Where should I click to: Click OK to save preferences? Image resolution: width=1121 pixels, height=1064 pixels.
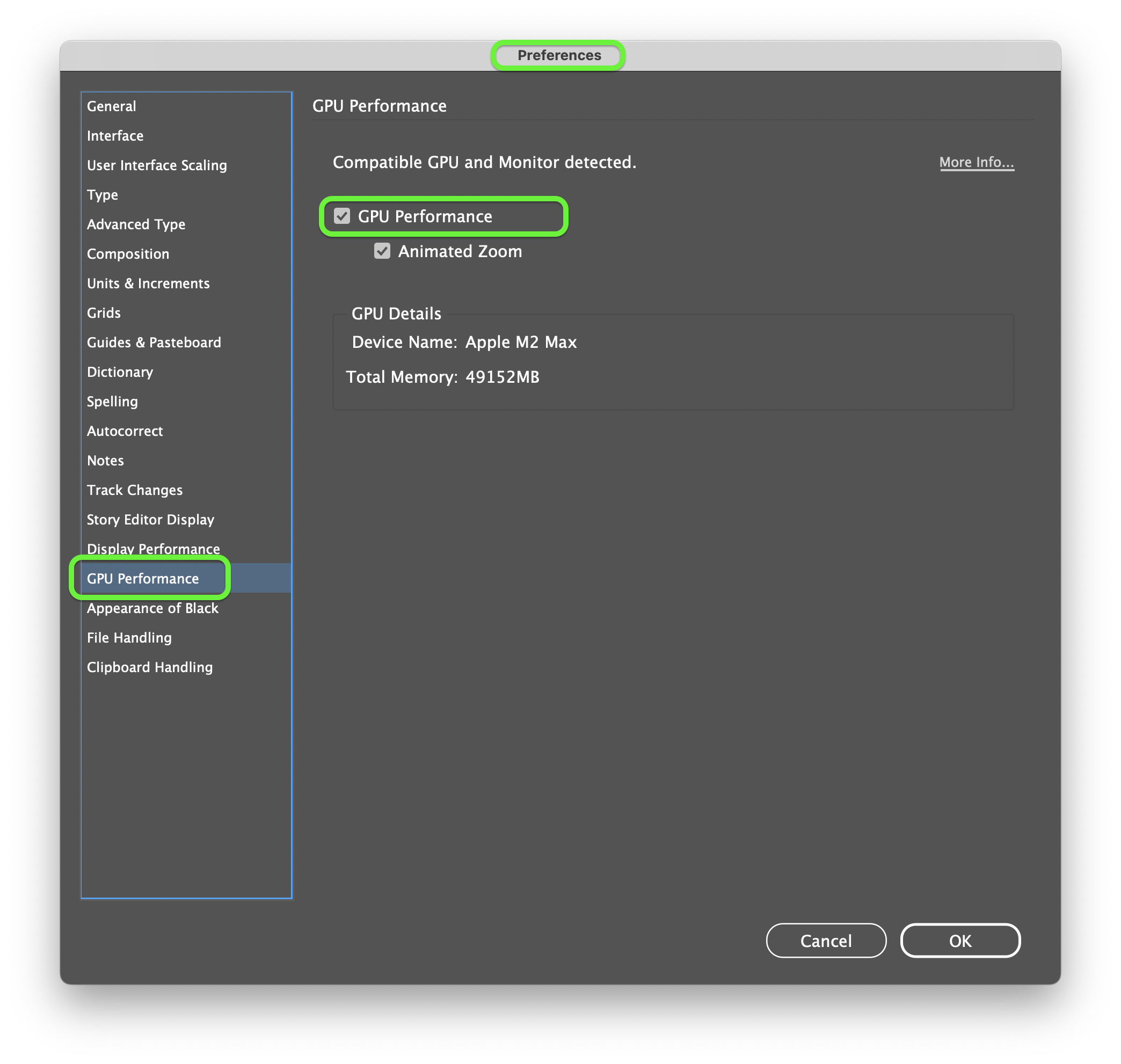(960, 941)
